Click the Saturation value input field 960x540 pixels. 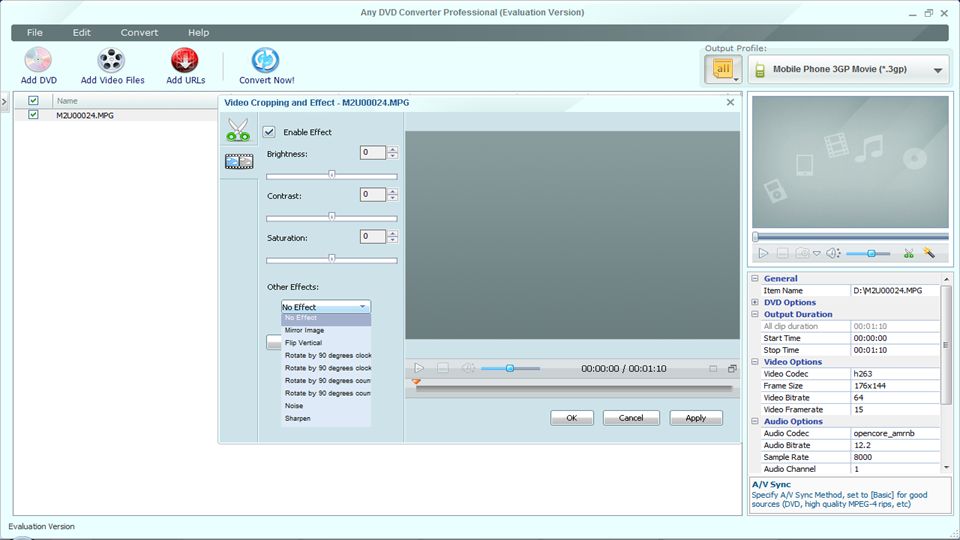[372, 236]
